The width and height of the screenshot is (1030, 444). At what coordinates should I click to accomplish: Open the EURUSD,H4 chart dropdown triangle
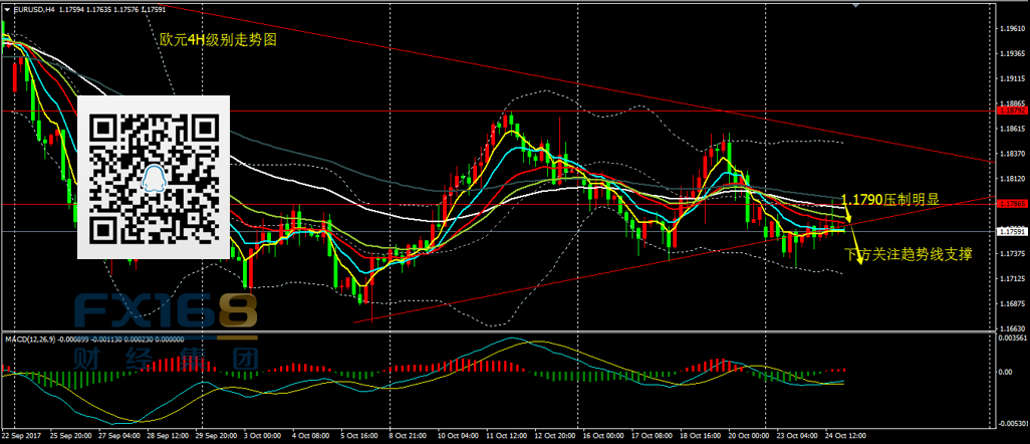pyautogui.click(x=8, y=8)
